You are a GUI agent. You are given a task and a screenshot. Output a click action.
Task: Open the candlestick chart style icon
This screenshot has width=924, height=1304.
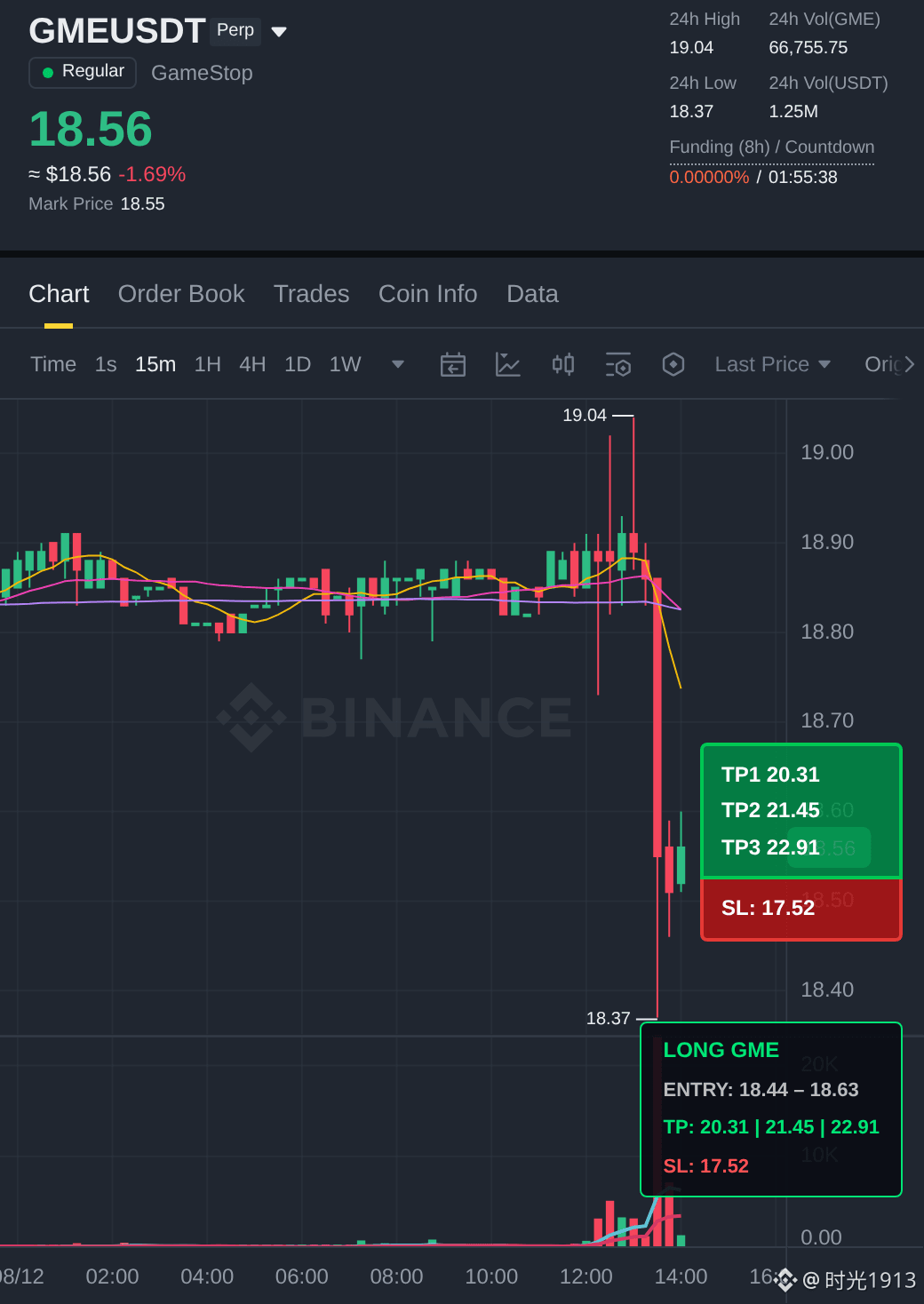pyautogui.click(x=563, y=364)
